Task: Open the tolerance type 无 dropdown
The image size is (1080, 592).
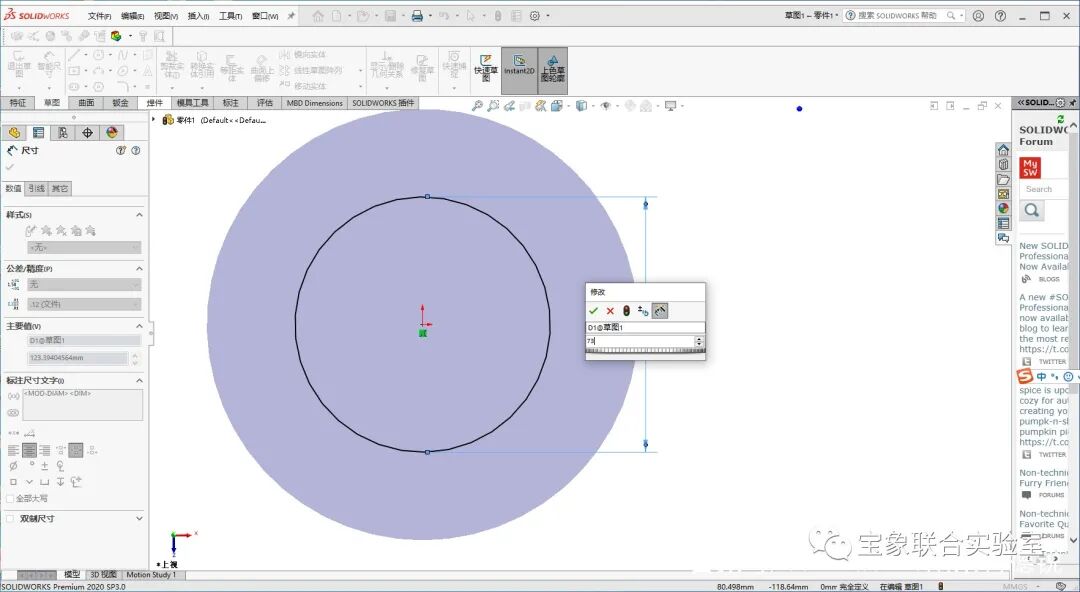Action: click(x=84, y=285)
